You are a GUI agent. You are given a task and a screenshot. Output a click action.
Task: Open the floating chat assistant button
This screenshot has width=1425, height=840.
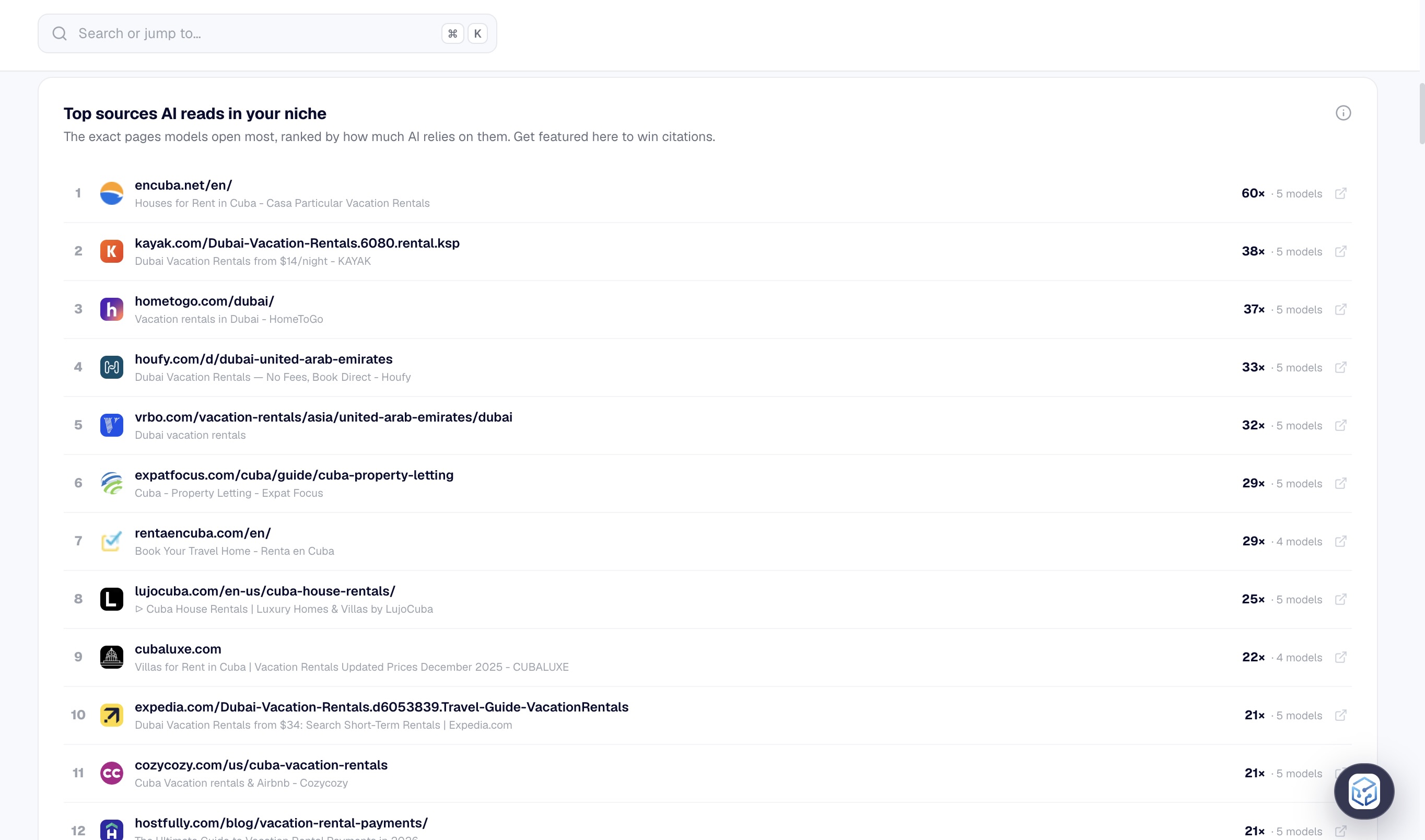[1364, 791]
